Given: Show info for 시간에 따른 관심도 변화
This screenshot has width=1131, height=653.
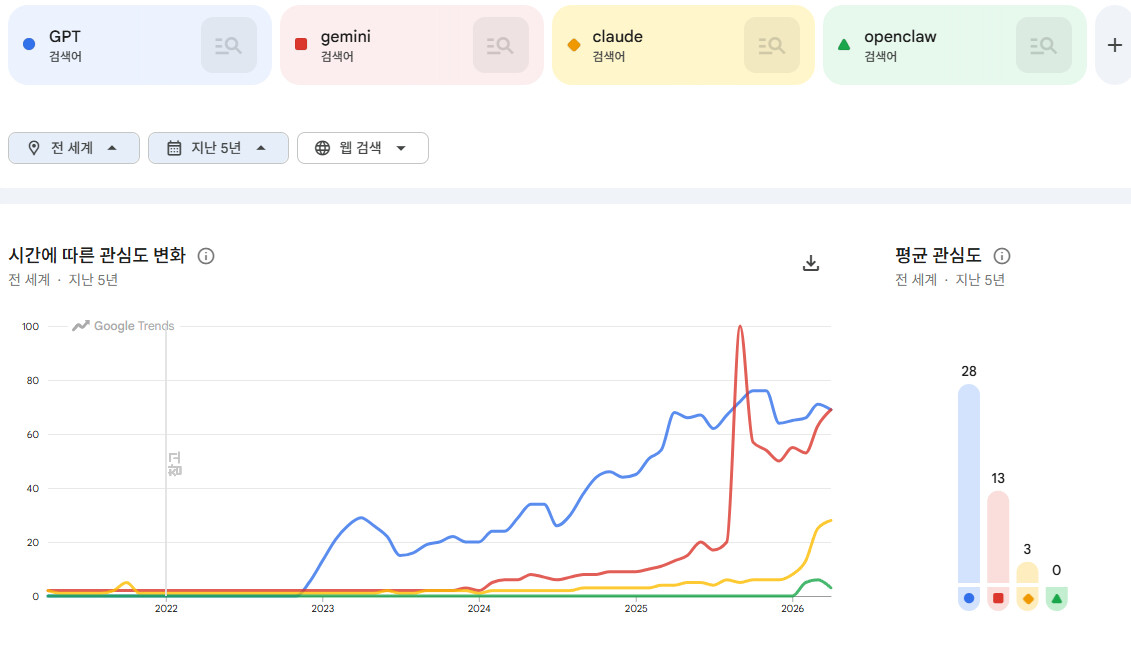Looking at the screenshot, I should pos(206,256).
